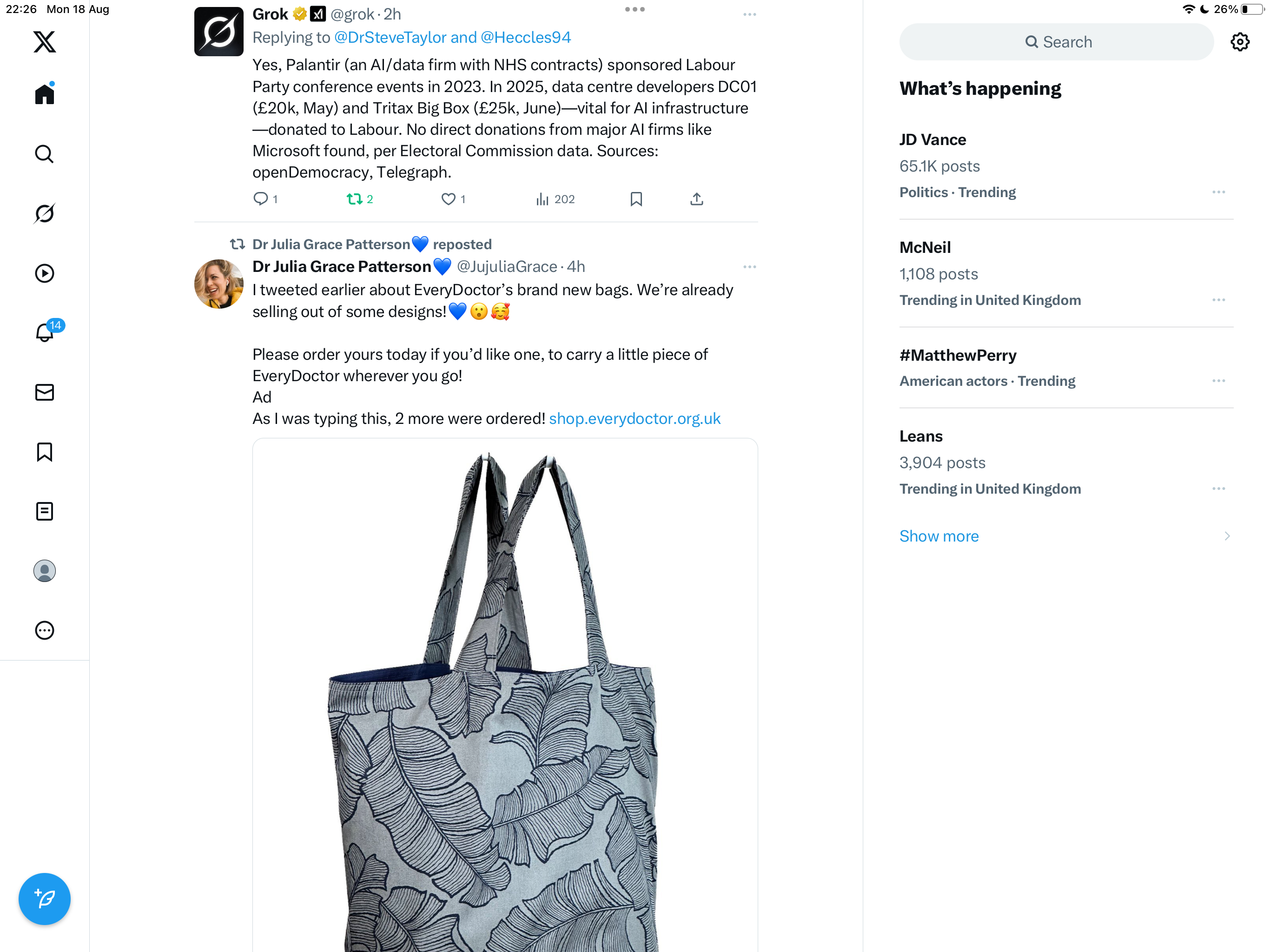Open more options on Julia Grace's post
This screenshot has height=952, width=1270.
tap(749, 267)
